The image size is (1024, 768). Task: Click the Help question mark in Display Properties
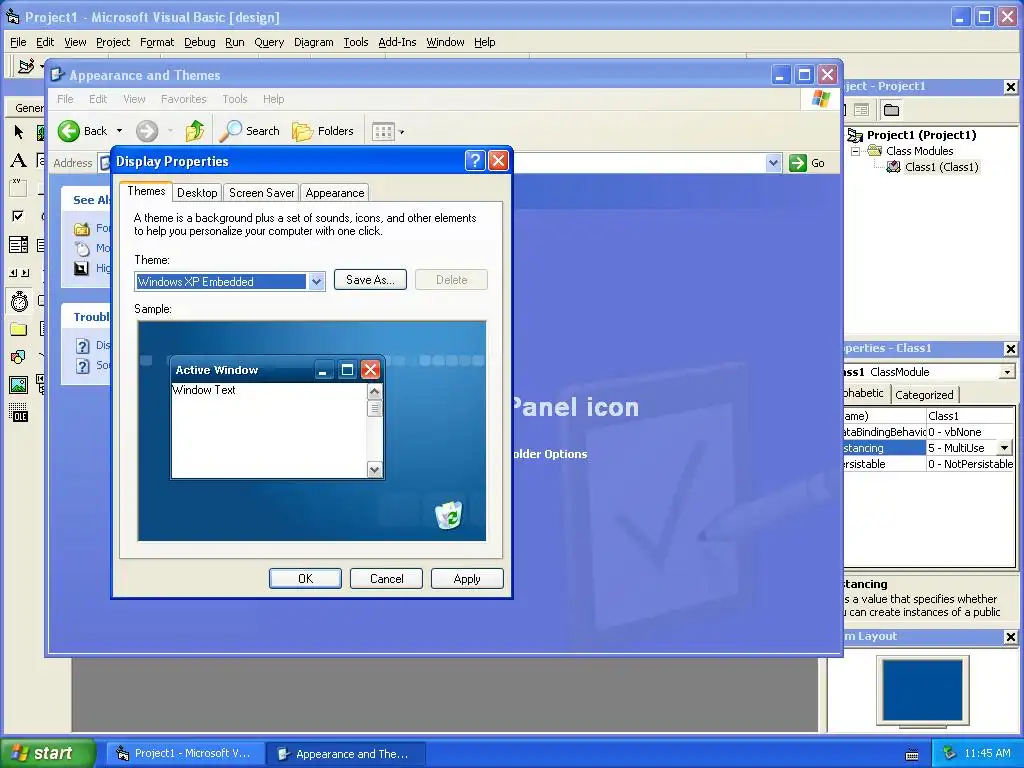coord(475,161)
